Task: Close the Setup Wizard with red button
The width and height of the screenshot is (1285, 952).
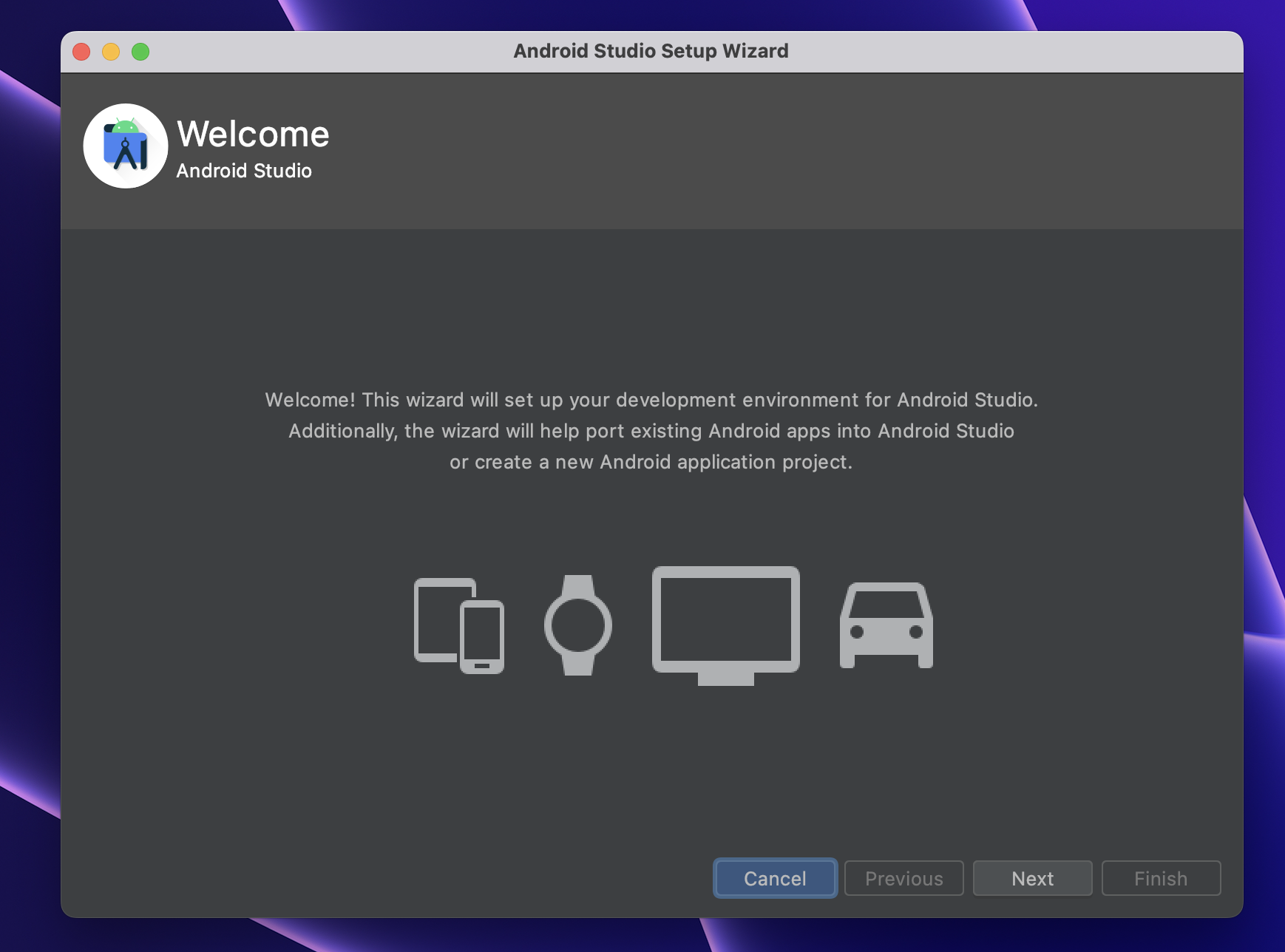Action: coord(81,52)
